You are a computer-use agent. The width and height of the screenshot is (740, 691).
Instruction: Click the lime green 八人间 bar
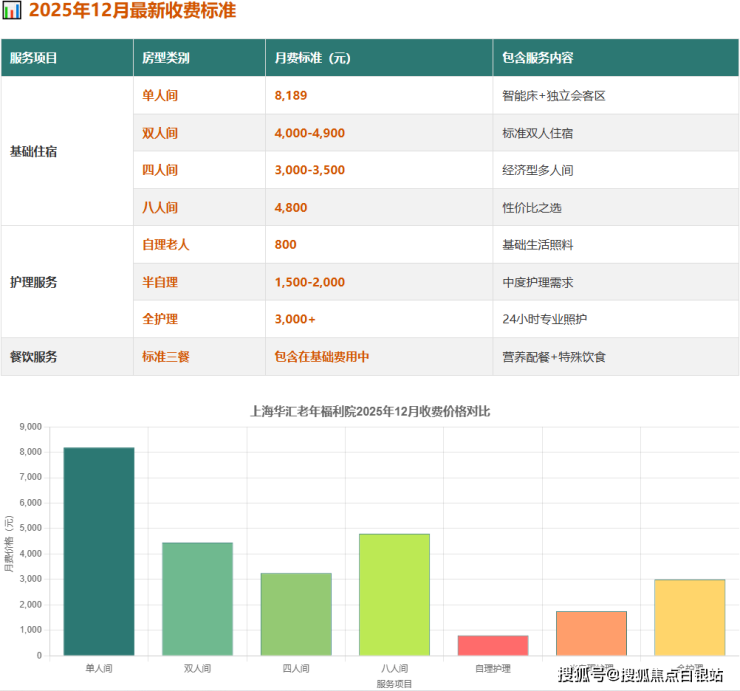tap(394, 595)
